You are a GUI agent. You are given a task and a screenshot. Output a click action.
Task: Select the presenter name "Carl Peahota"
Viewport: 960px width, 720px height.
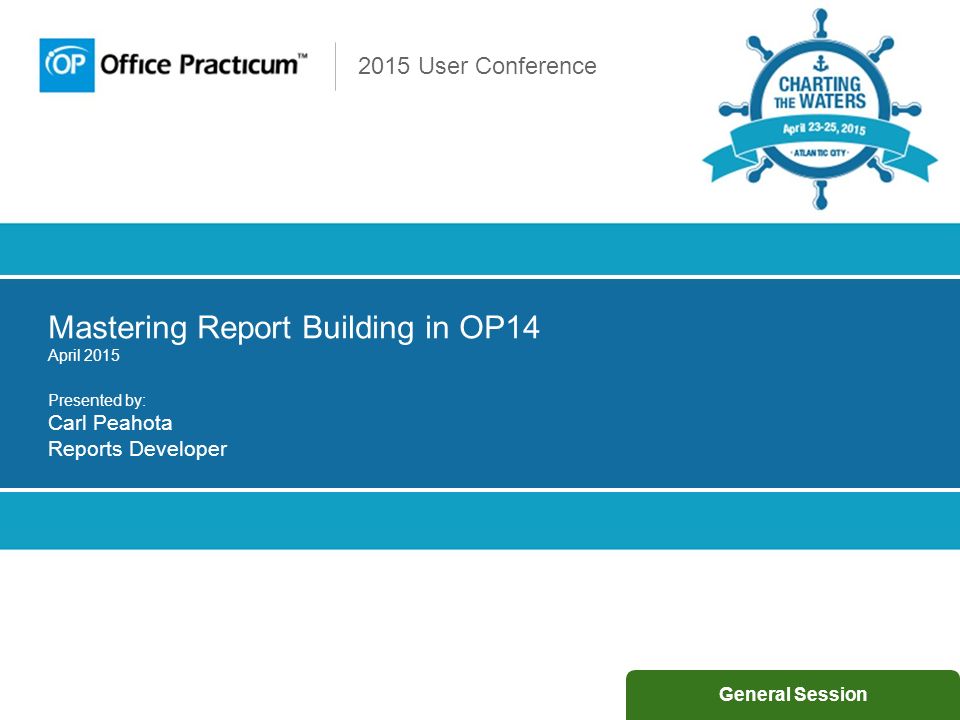tap(110, 423)
